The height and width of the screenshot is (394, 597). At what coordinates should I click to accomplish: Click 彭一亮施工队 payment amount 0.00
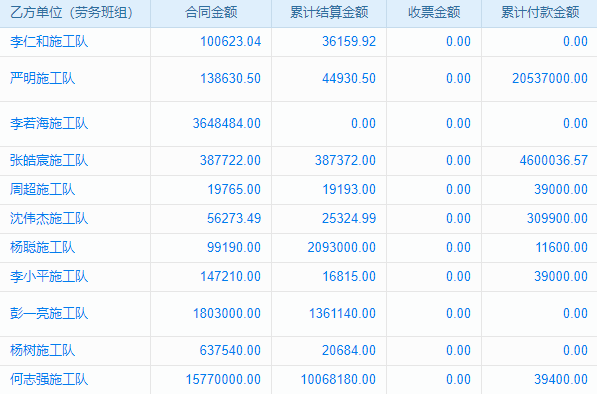point(576,313)
